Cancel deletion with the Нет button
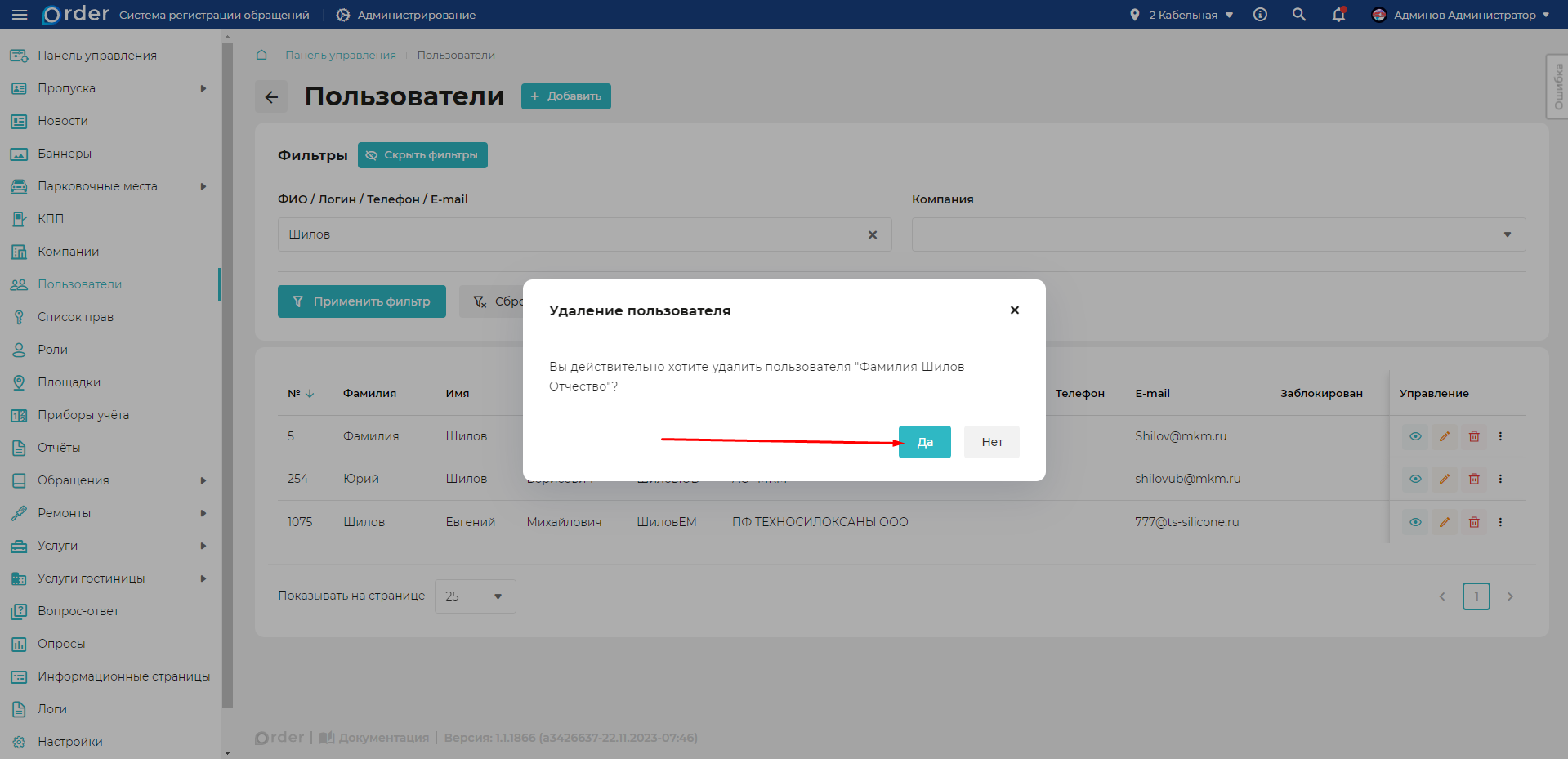Image resolution: width=1568 pixels, height=759 pixels. (x=991, y=442)
